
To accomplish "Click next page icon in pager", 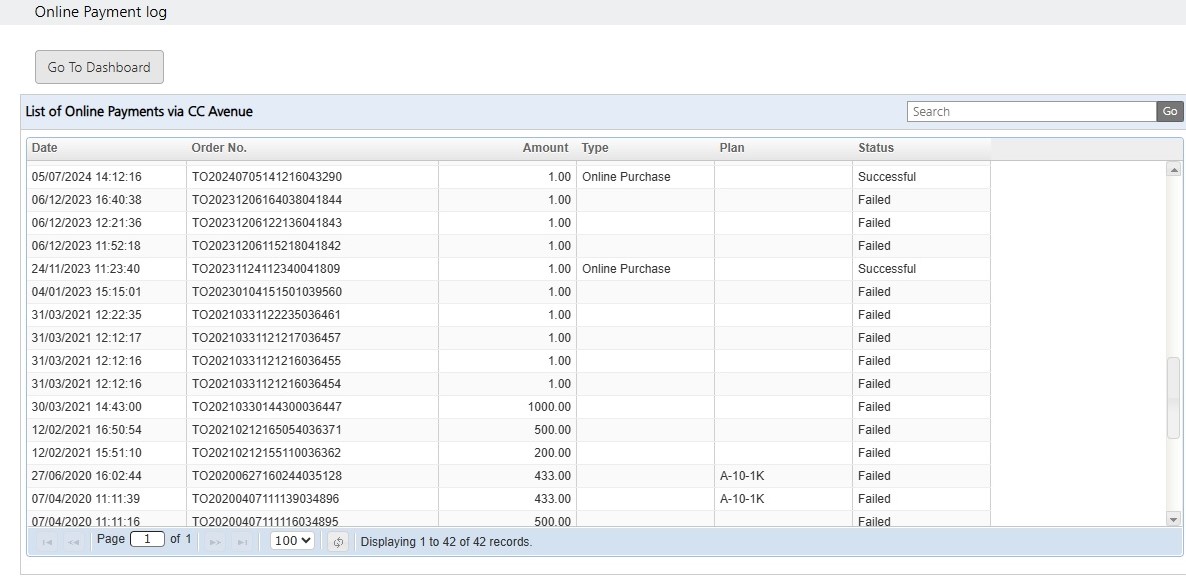I will point(216,542).
